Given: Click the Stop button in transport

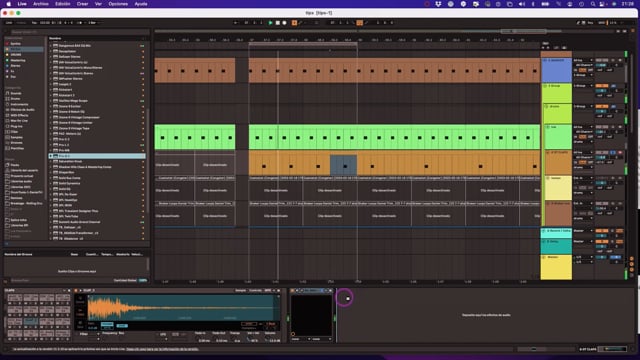Looking at the screenshot, I should (278, 23).
